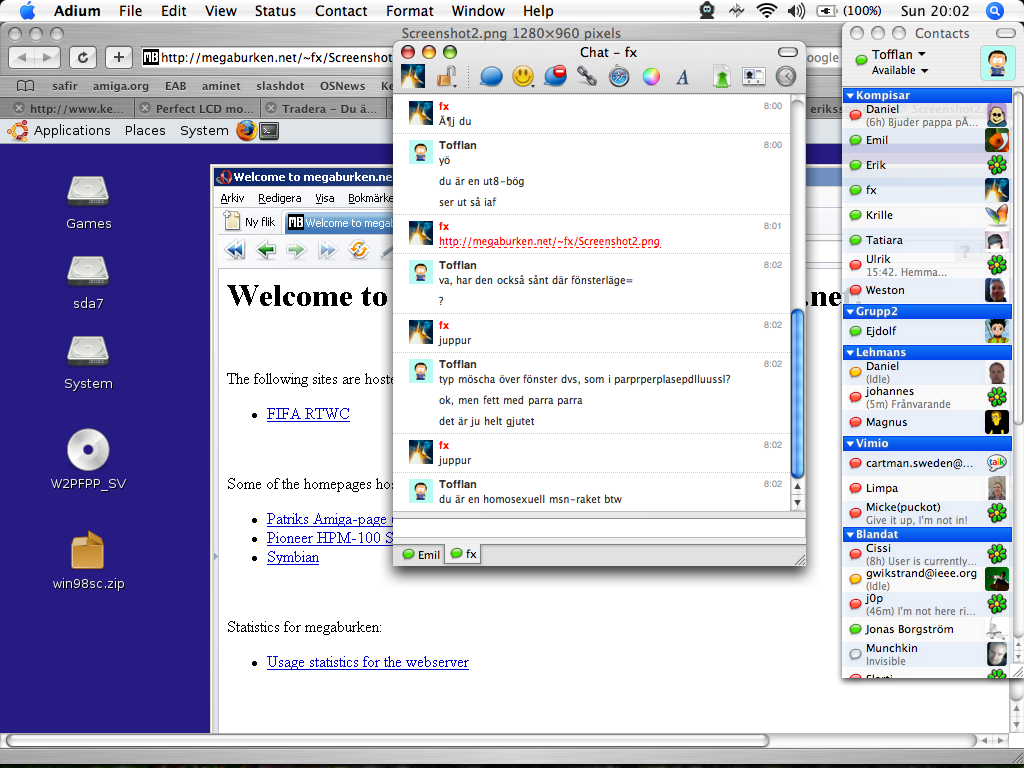This screenshot has height=768, width=1024.
Task: Click the Wi-Fi icon in the menu bar
Action: coord(766,11)
